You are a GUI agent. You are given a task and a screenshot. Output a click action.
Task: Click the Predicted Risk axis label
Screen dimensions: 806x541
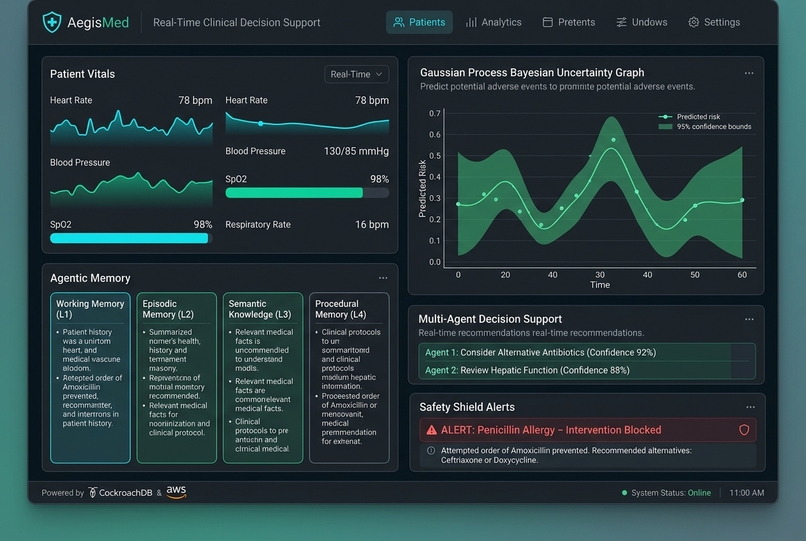pyautogui.click(x=423, y=189)
